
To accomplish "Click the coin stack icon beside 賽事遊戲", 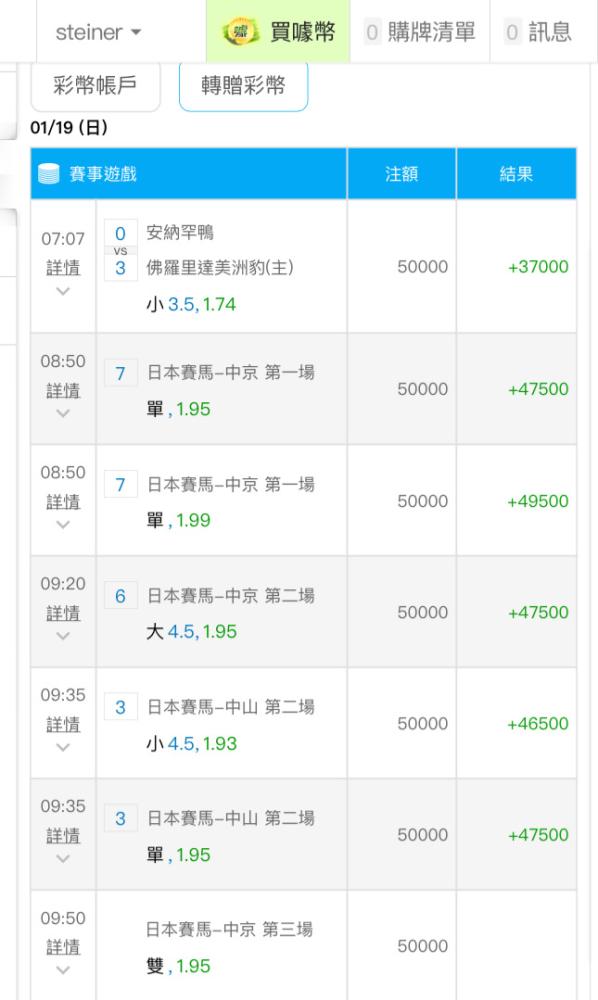I will pos(49,173).
